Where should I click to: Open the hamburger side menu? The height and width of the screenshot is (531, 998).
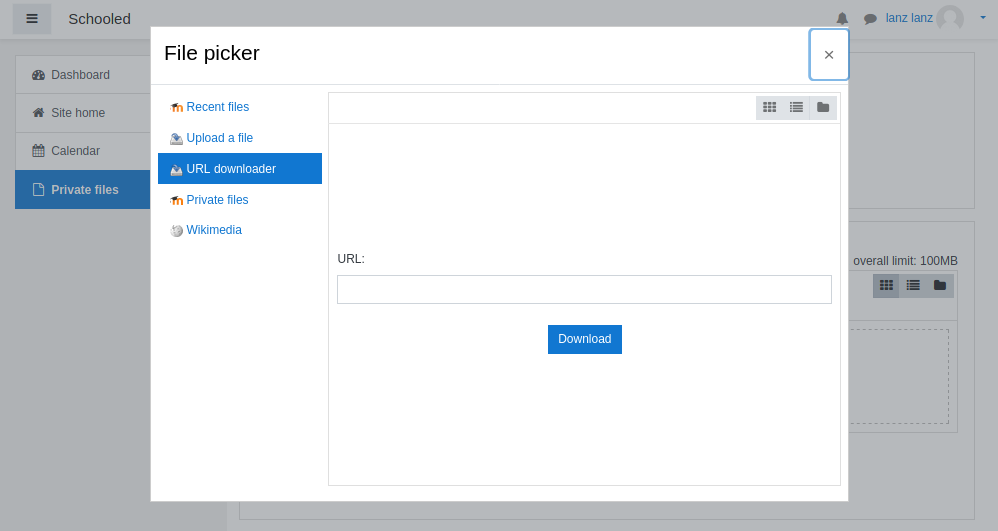pos(32,19)
